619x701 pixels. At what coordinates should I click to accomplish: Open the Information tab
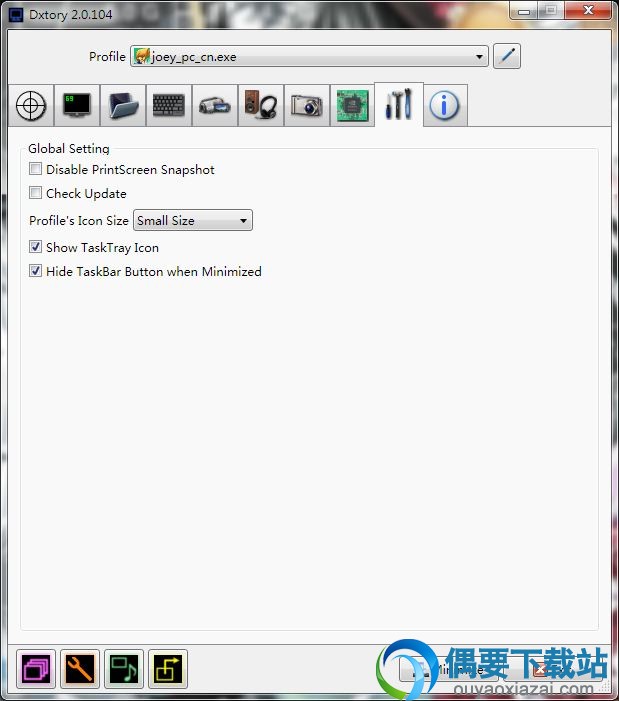tap(445, 106)
